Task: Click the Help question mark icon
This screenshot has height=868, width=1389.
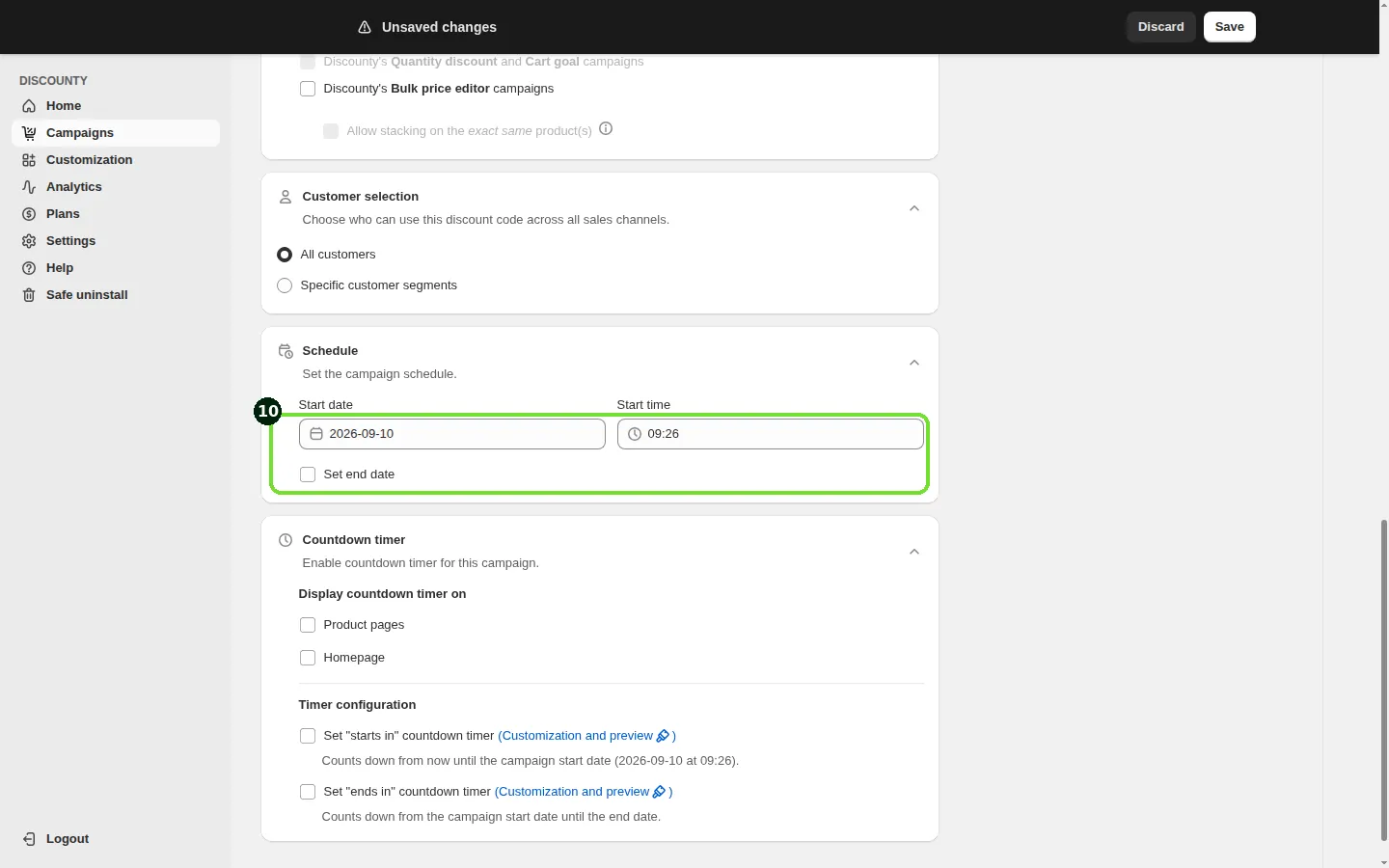Action: [x=29, y=268]
